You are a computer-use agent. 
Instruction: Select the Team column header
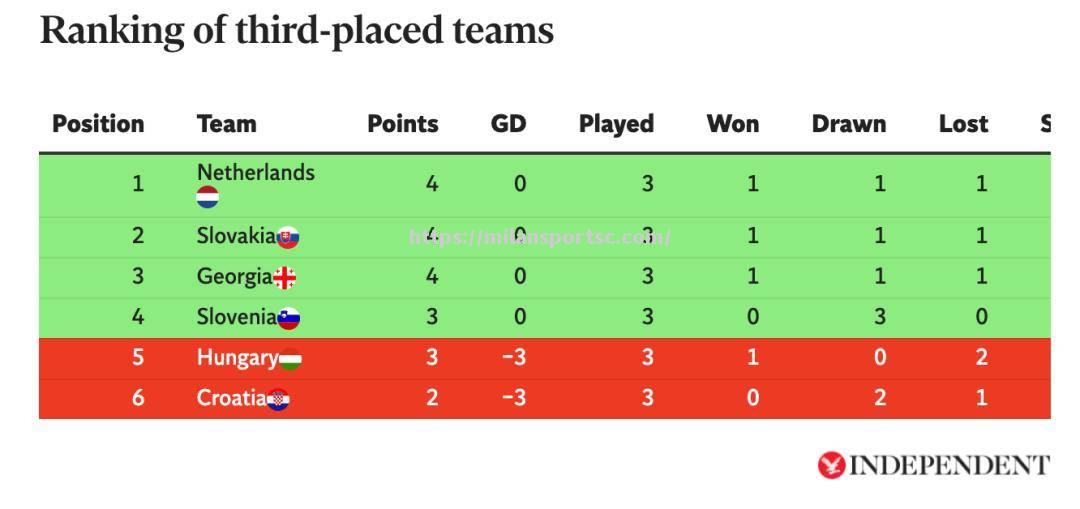click(x=227, y=124)
